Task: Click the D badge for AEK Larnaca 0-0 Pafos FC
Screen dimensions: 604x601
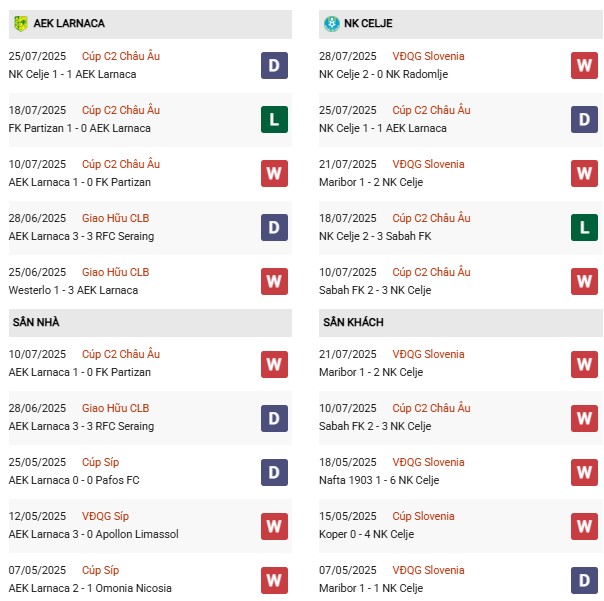Action: coord(274,471)
